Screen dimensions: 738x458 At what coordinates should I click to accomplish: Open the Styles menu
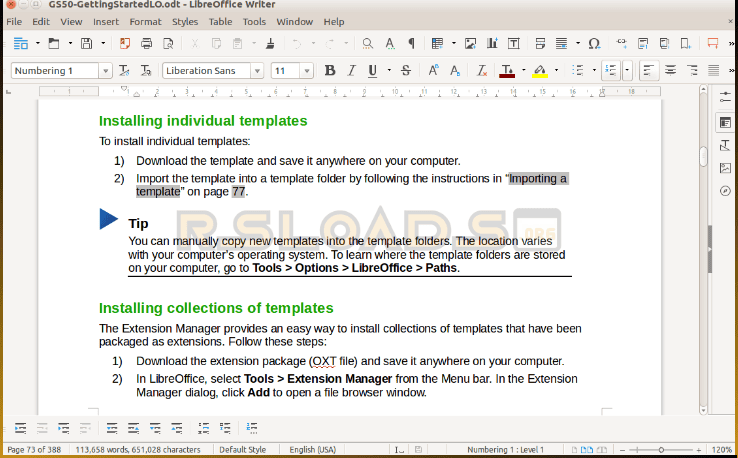point(184,21)
